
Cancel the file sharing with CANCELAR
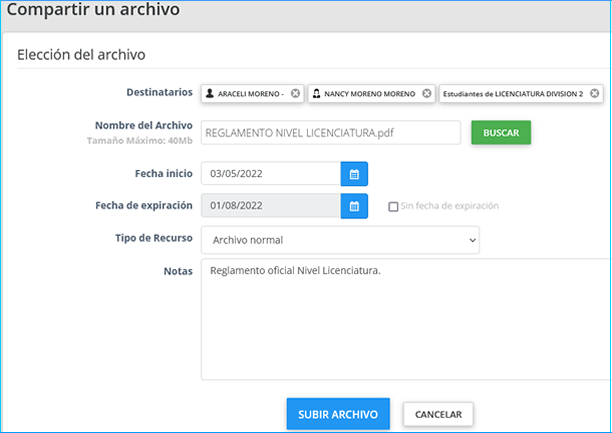point(438,413)
